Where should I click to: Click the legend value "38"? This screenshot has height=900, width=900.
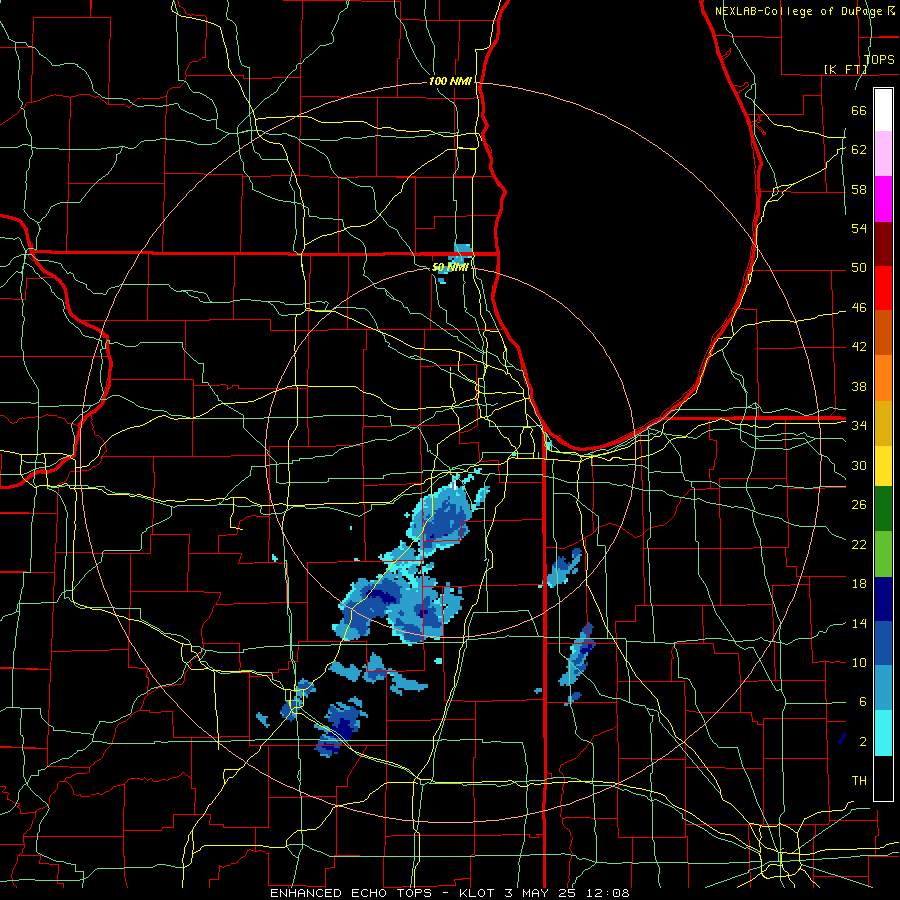(x=859, y=386)
